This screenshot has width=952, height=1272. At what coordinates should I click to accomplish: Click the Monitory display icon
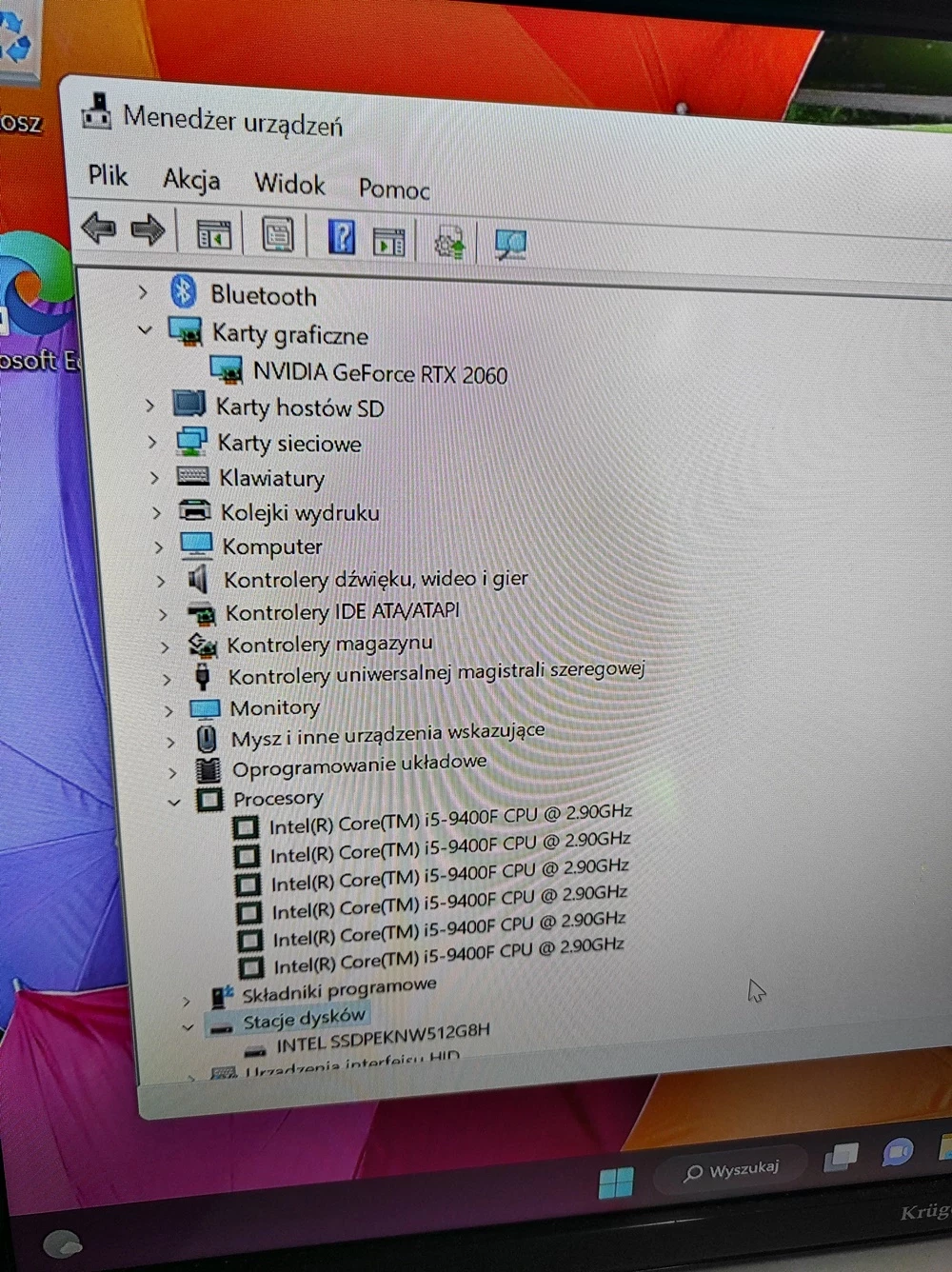pyautogui.click(x=205, y=708)
